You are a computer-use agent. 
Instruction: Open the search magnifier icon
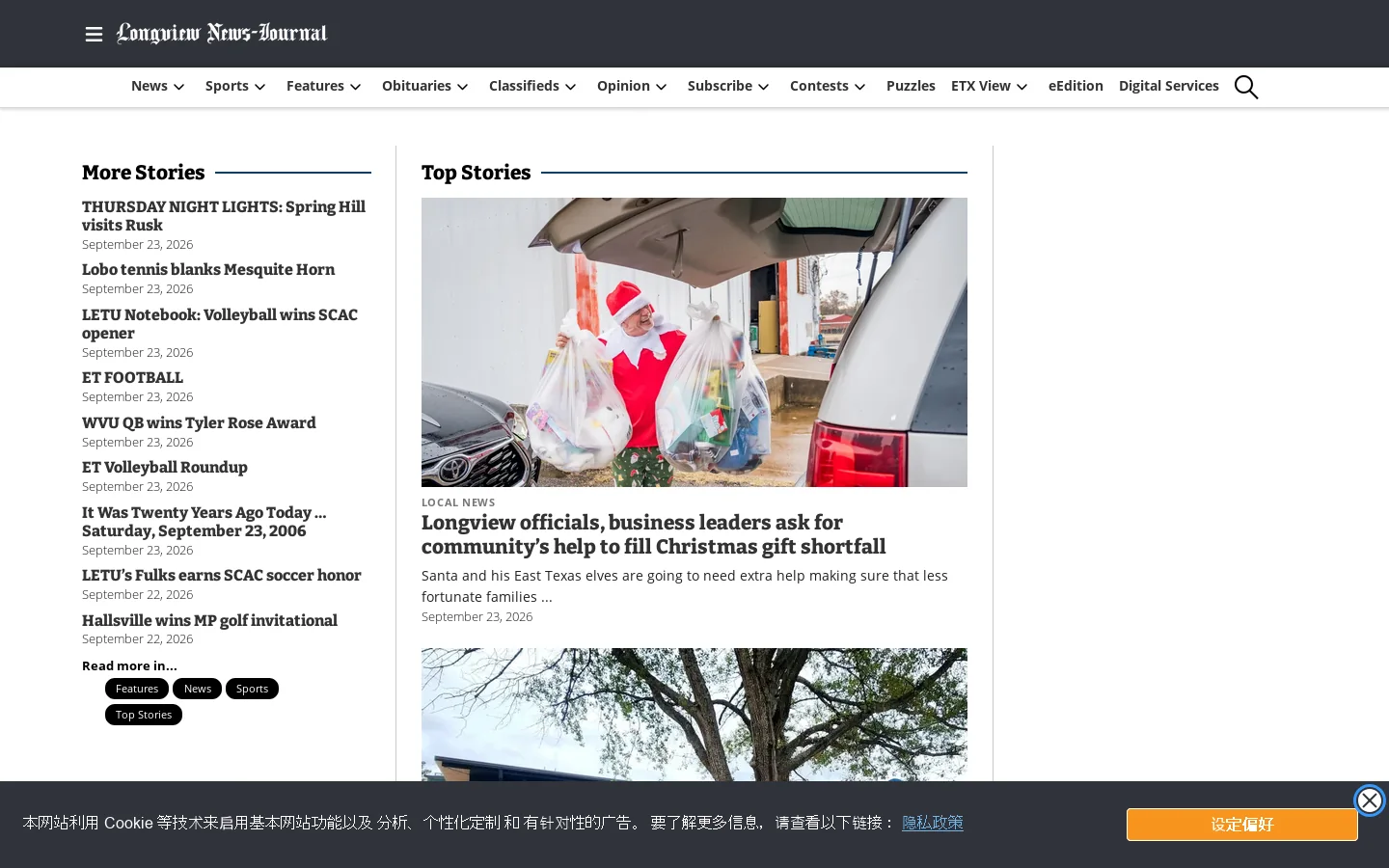[x=1246, y=87]
